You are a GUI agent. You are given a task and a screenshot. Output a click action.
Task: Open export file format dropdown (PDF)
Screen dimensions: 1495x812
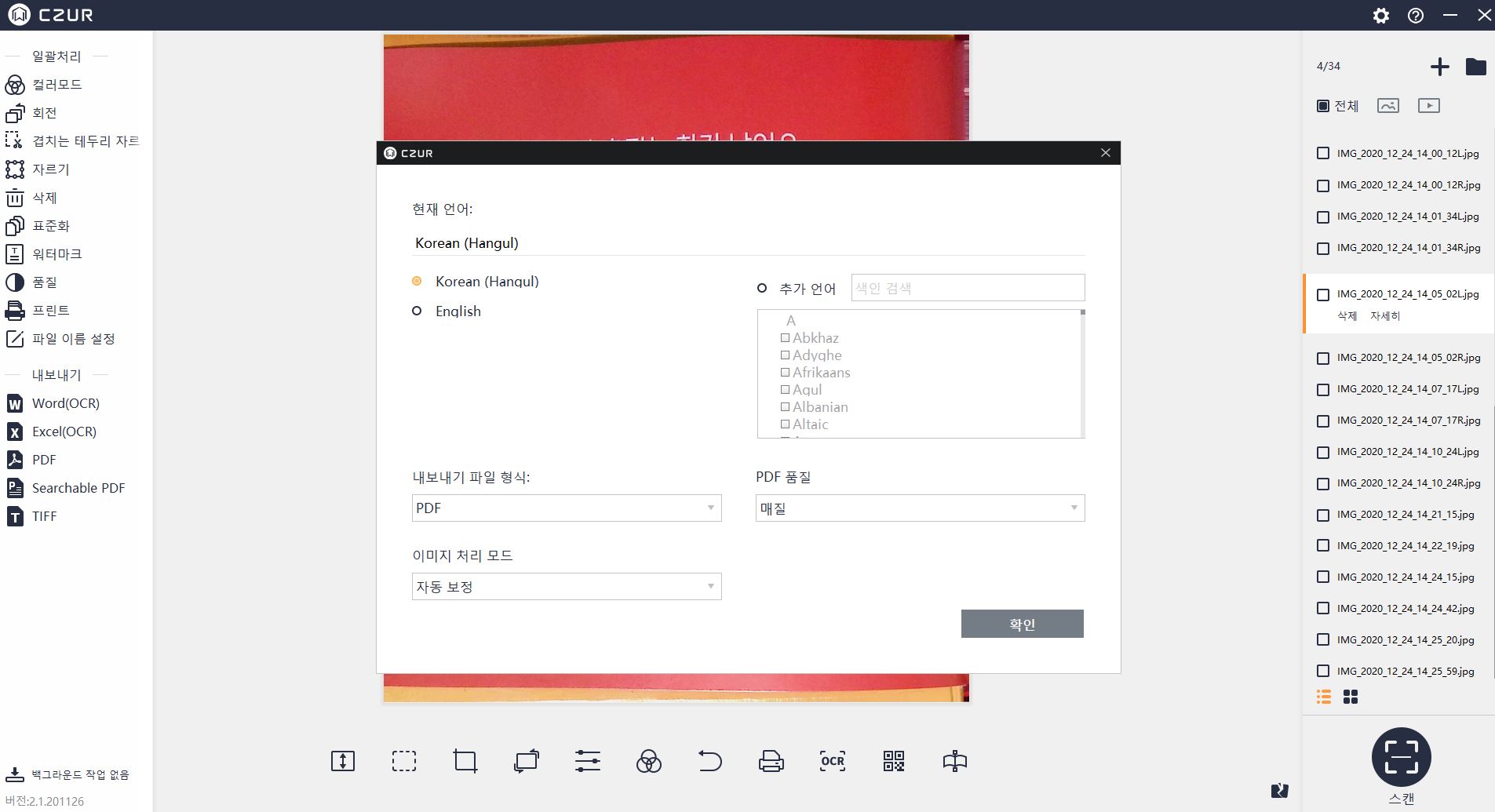click(567, 508)
